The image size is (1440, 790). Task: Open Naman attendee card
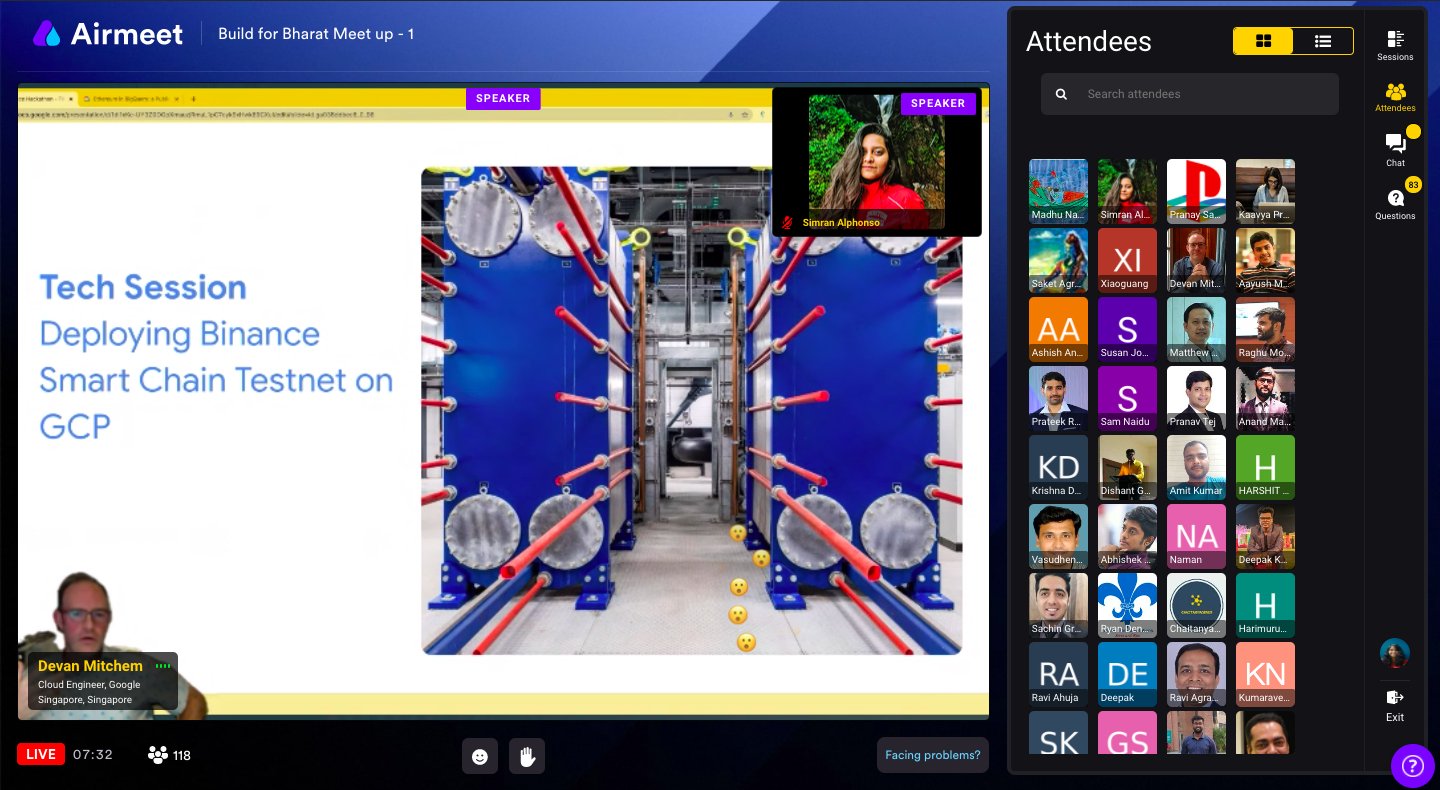pos(1196,536)
